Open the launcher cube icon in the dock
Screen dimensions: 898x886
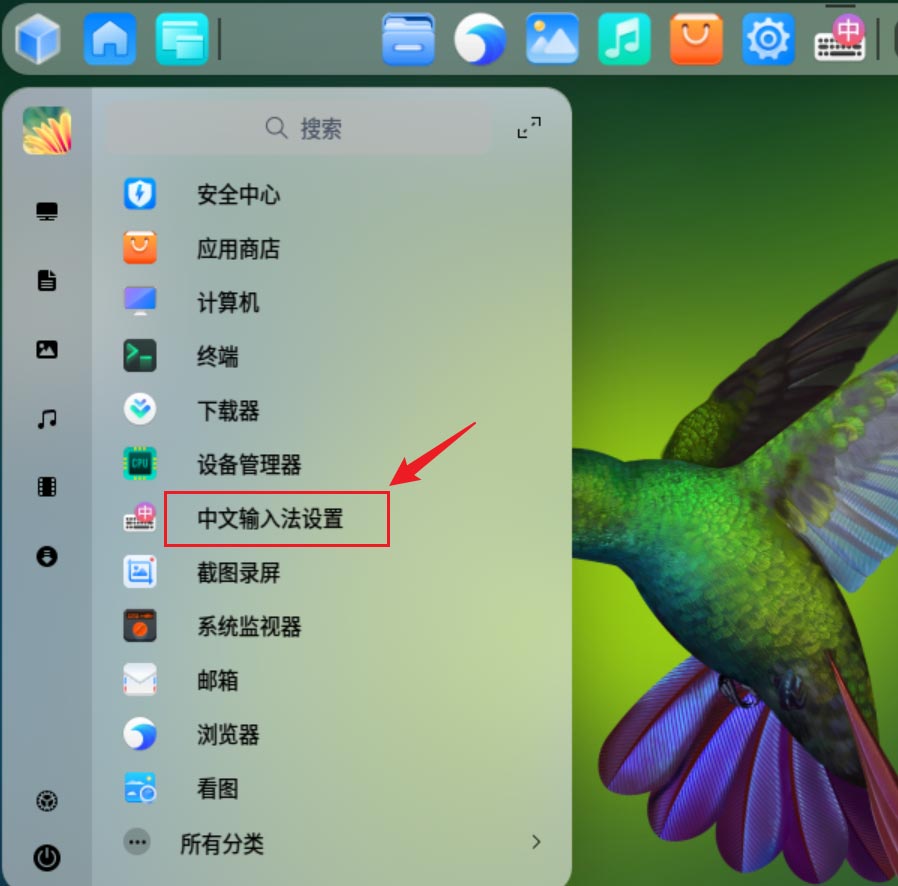coord(38,39)
